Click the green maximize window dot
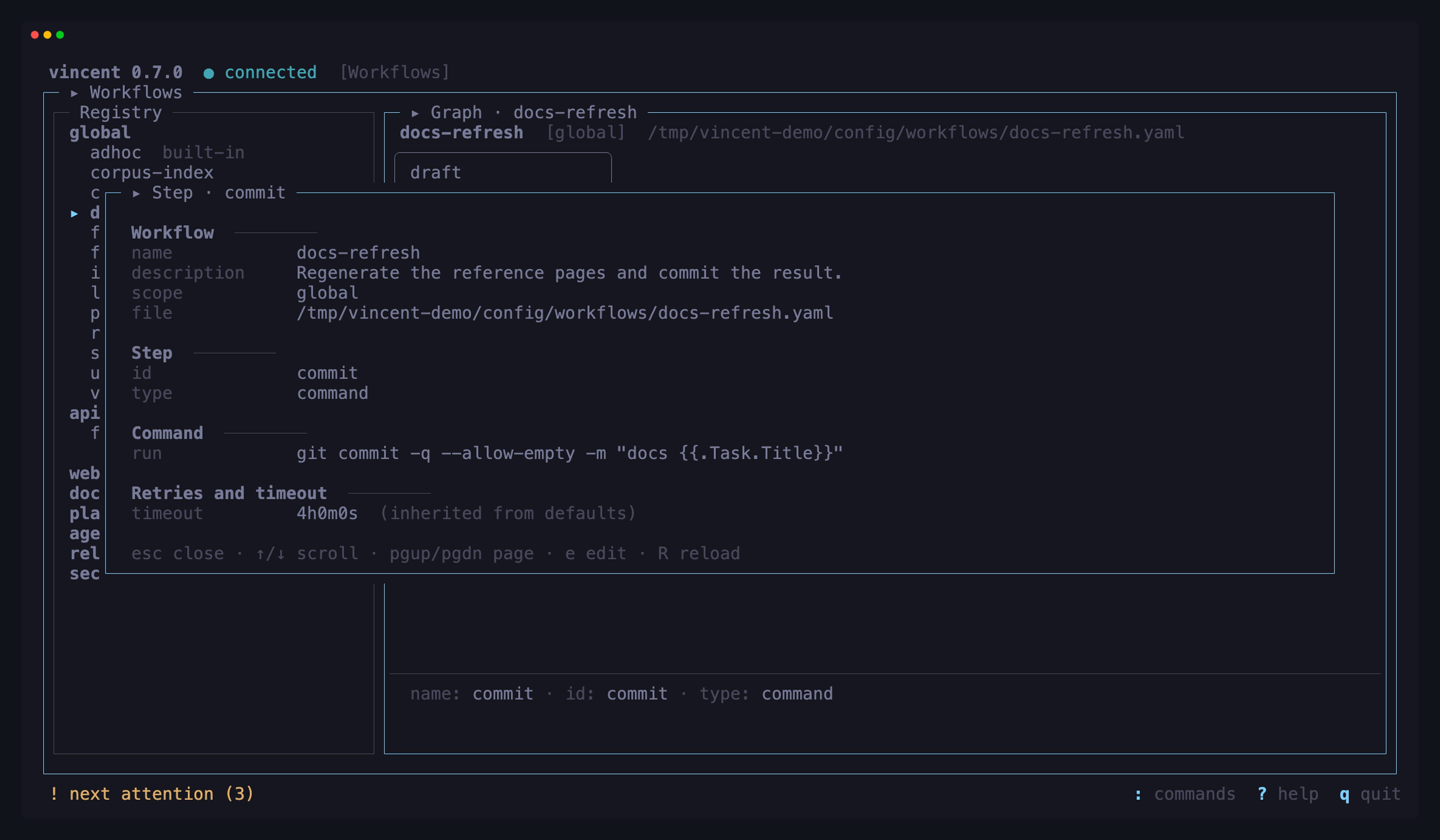 click(60, 35)
